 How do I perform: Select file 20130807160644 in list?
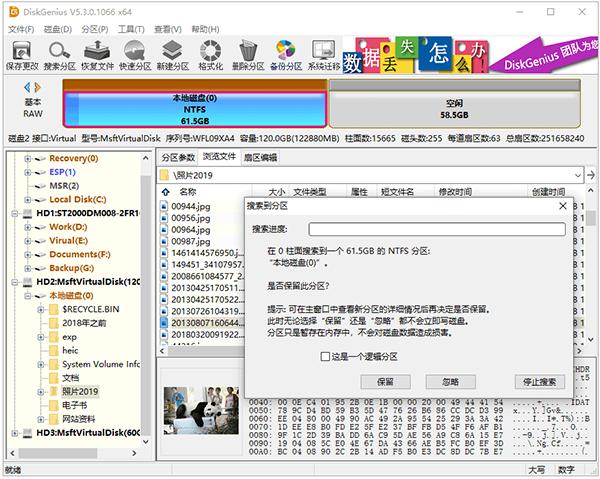[207, 323]
